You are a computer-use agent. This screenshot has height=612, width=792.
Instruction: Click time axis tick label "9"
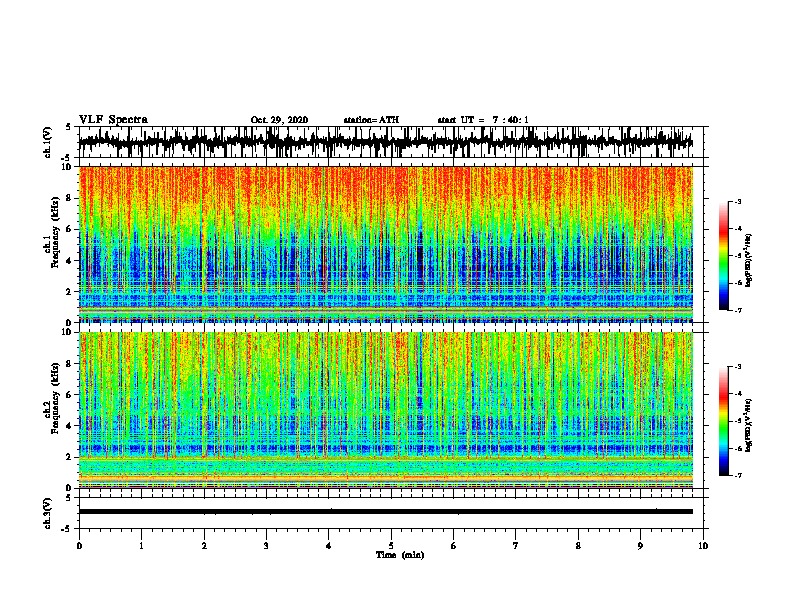[x=640, y=546]
